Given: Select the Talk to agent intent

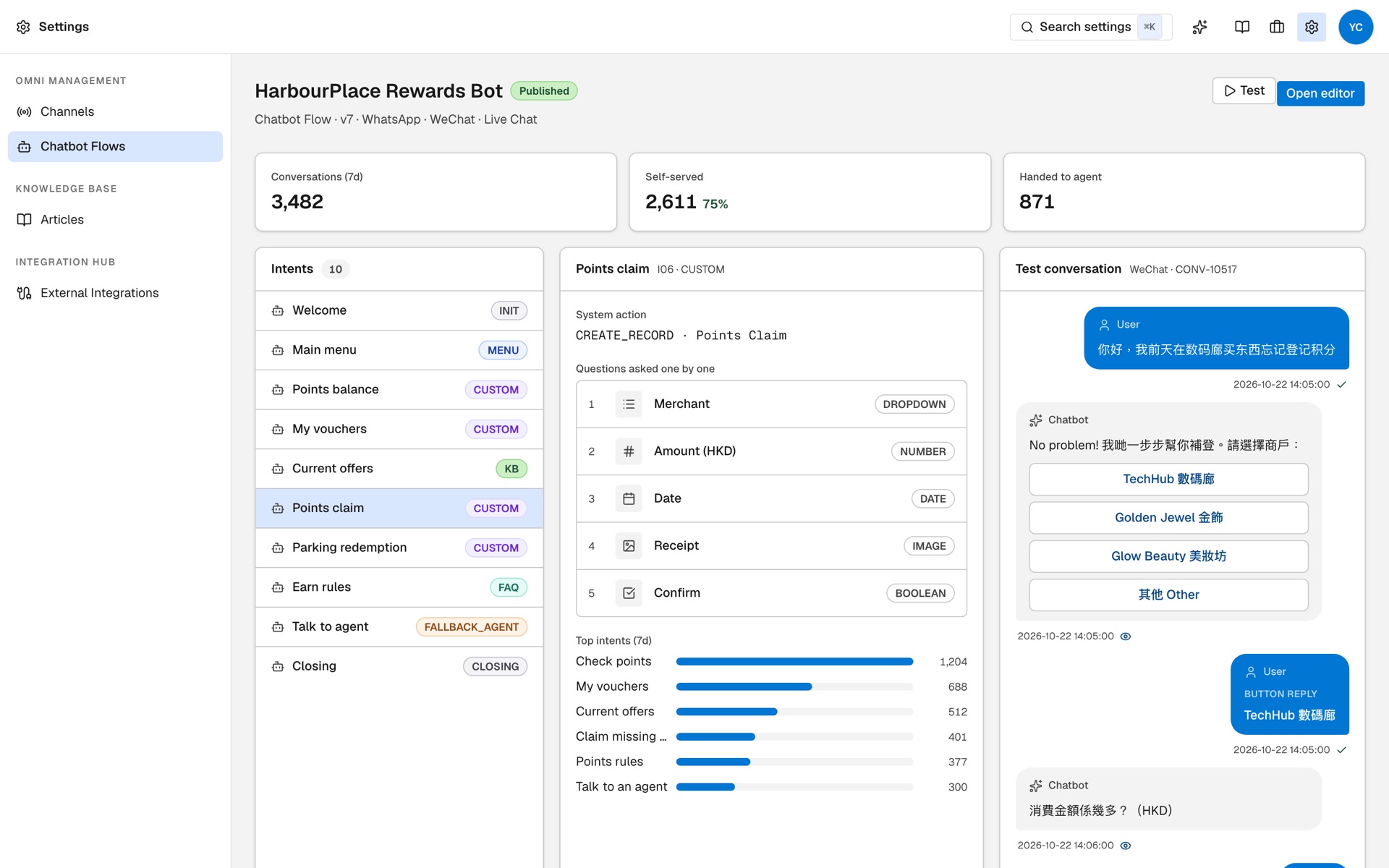Looking at the screenshot, I should (399, 627).
